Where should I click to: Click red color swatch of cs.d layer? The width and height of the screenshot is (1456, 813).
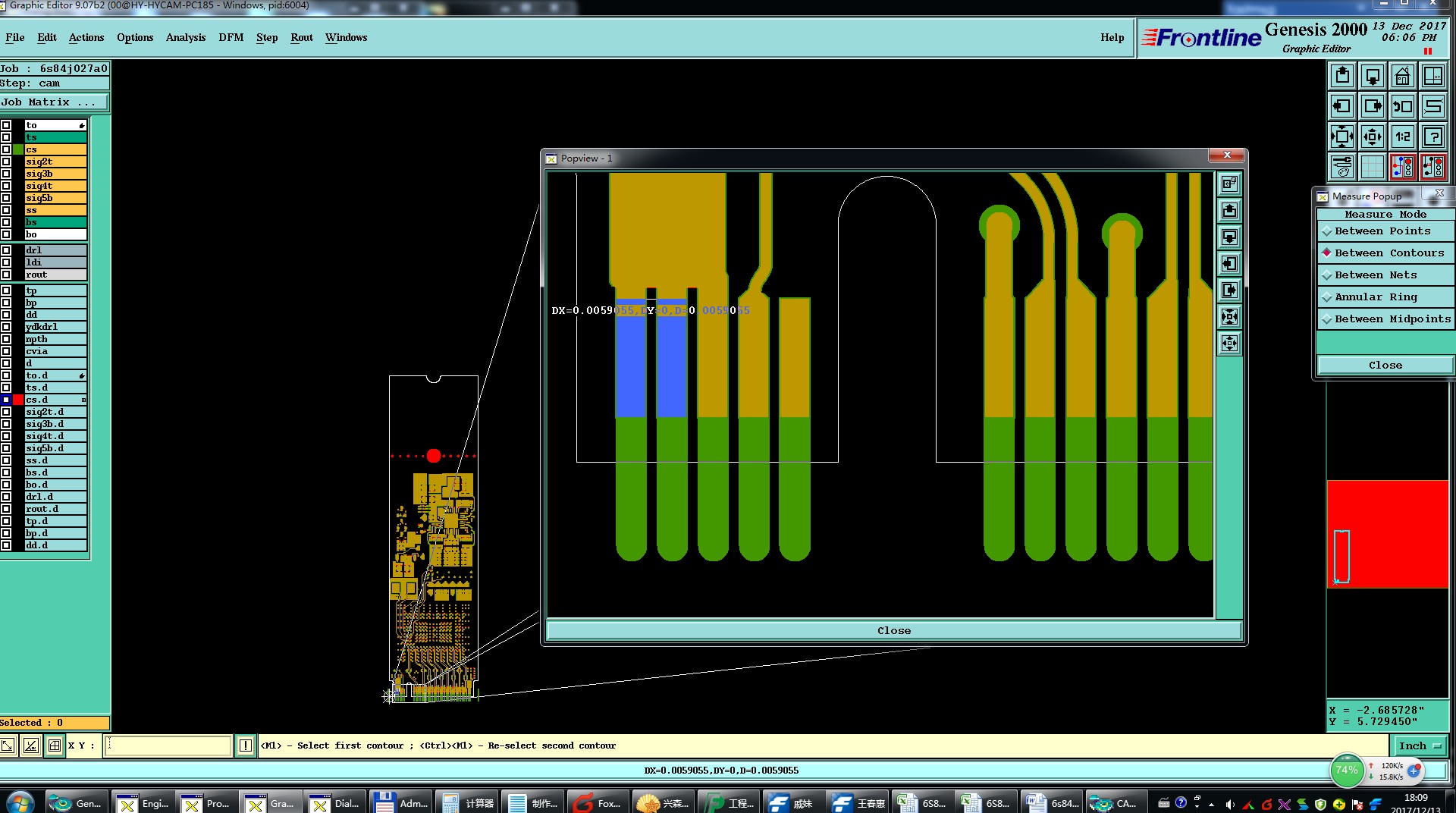click(18, 400)
